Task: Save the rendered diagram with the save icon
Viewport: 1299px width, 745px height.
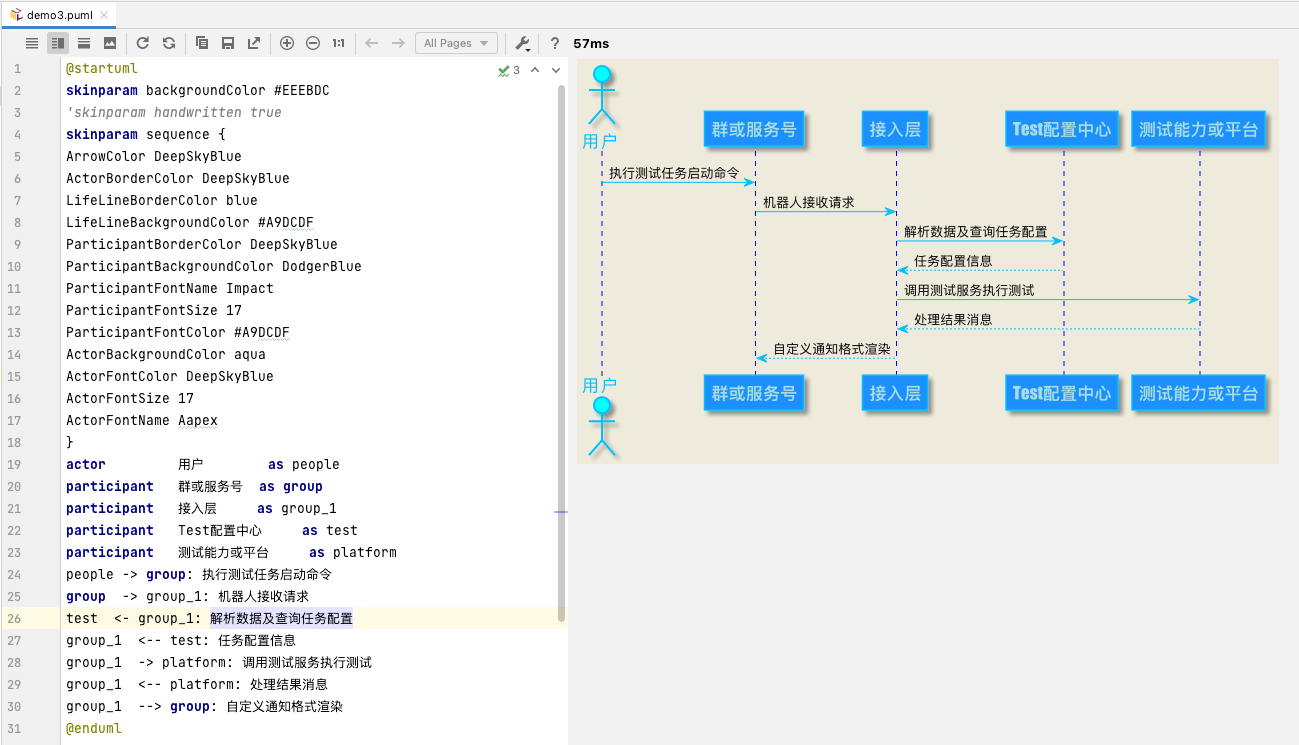Action: pyautogui.click(x=227, y=43)
